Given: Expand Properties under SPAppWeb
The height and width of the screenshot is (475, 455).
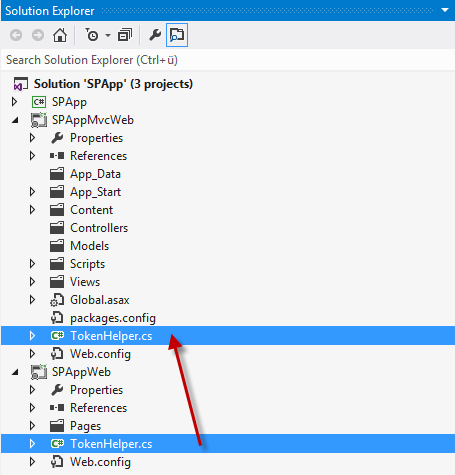Looking at the screenshot, I should pyautogui.click(x=32, y=390).
